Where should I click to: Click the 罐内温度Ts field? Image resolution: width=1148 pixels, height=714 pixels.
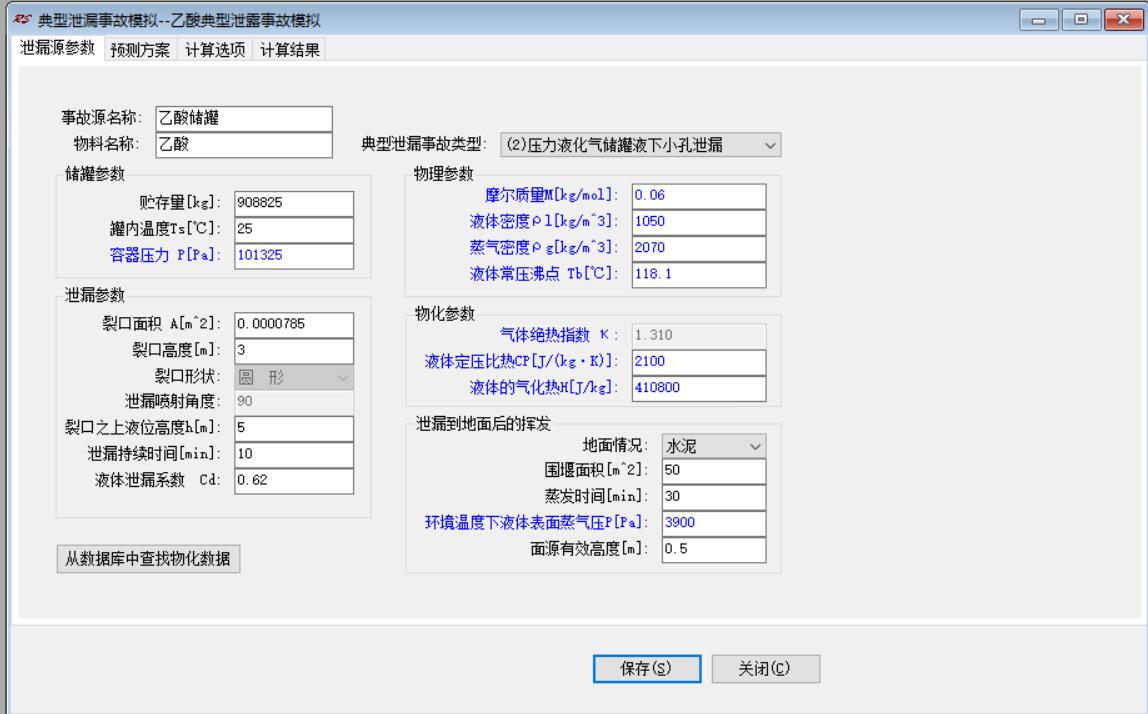[294, 229]
